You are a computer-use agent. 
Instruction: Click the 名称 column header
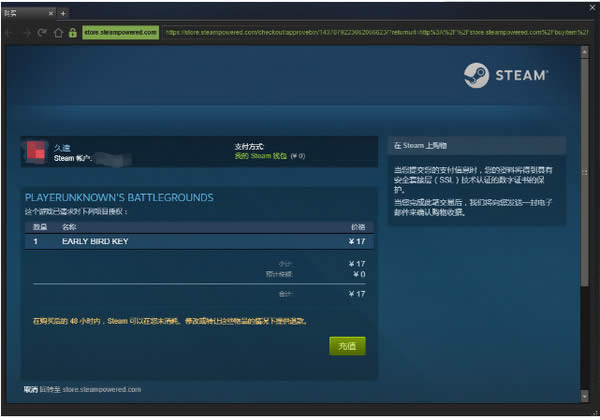pyautogui.click(x=69, y=227)
